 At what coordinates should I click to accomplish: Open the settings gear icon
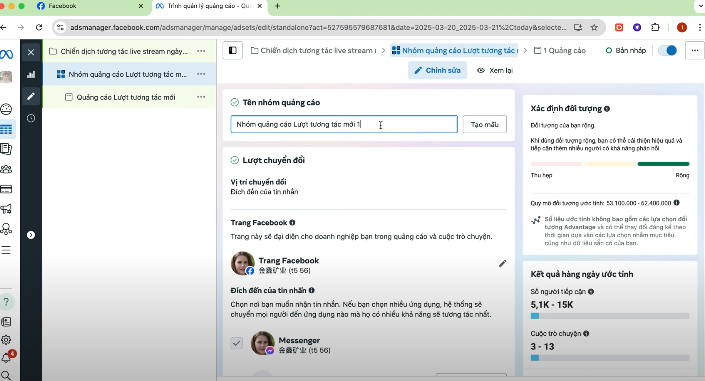pyautogui.click(x=6, y=340)
